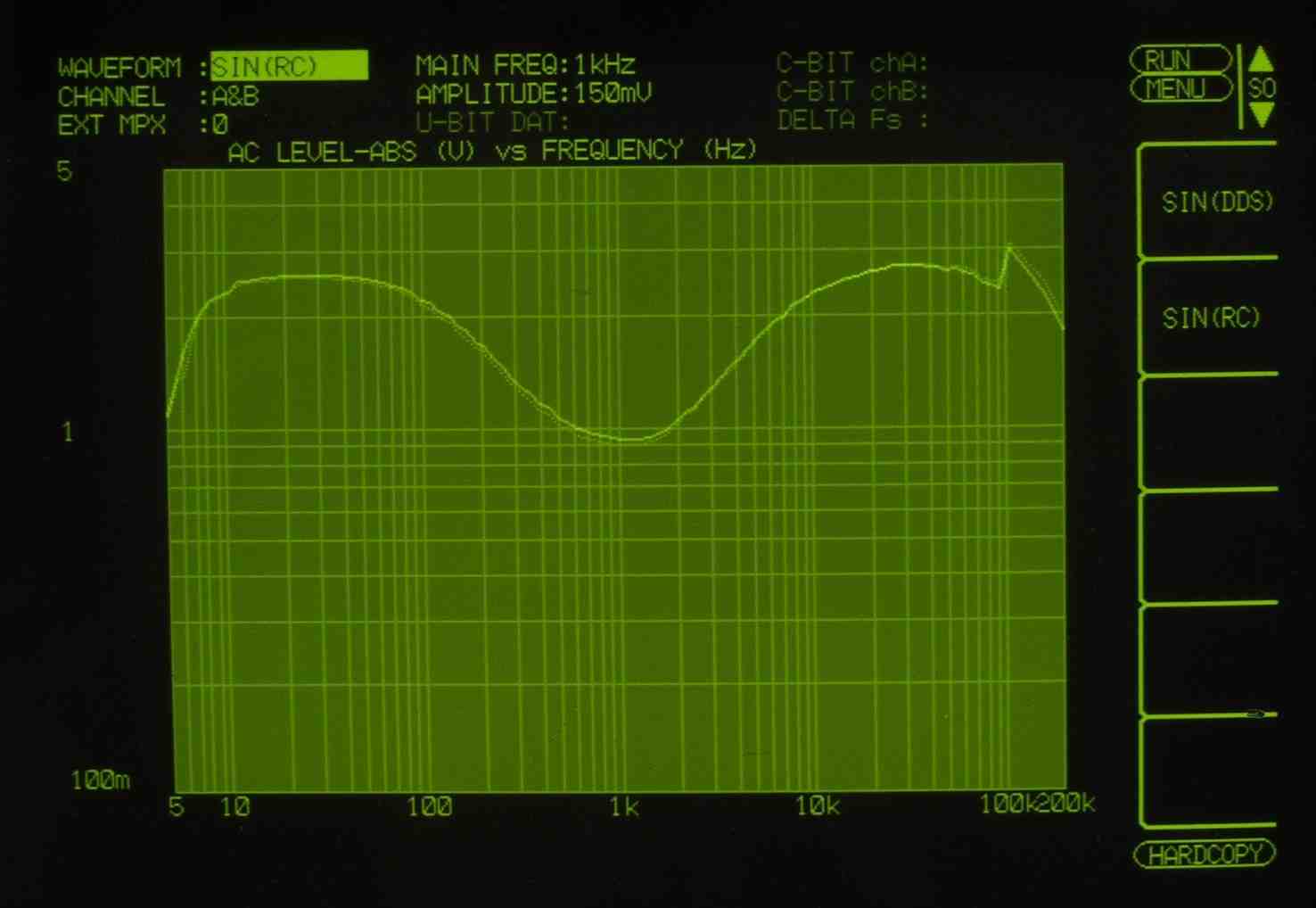Image resolution: width=1316 pixels, height=908 pixels.
Task: Click the 1k label on frequency axis
Action: coord(623,807)
